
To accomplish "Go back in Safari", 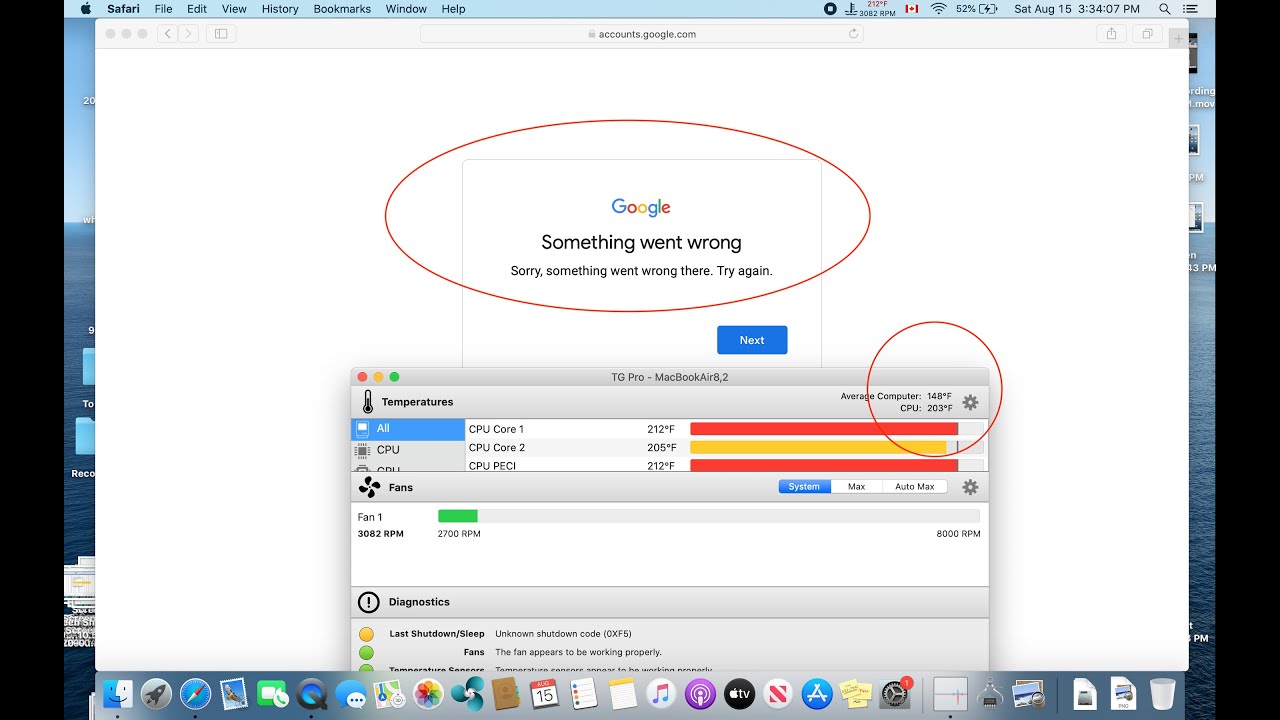I will (167, 34).
